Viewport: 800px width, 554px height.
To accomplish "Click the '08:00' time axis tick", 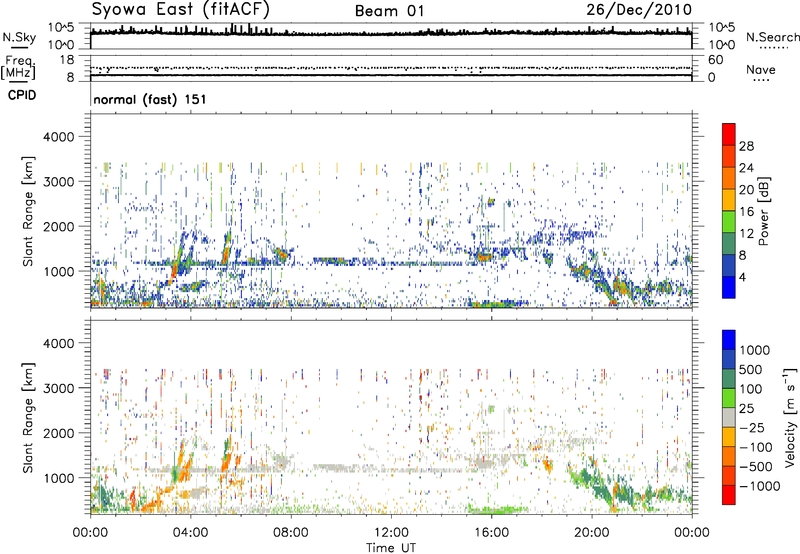I will pos(291,533).
